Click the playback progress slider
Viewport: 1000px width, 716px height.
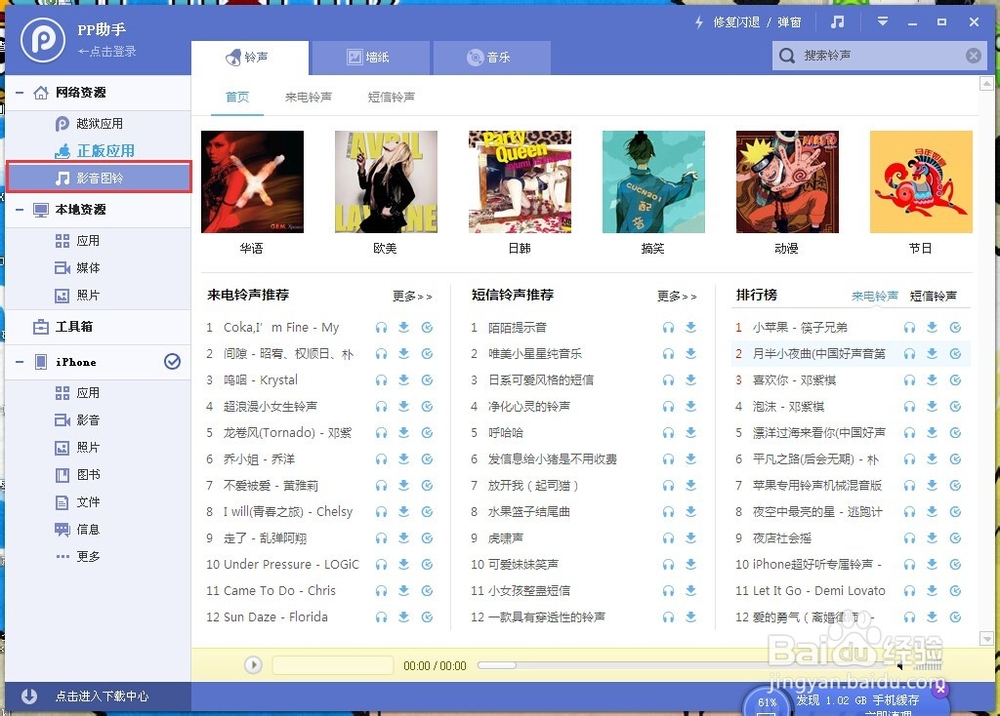[686, 666]
